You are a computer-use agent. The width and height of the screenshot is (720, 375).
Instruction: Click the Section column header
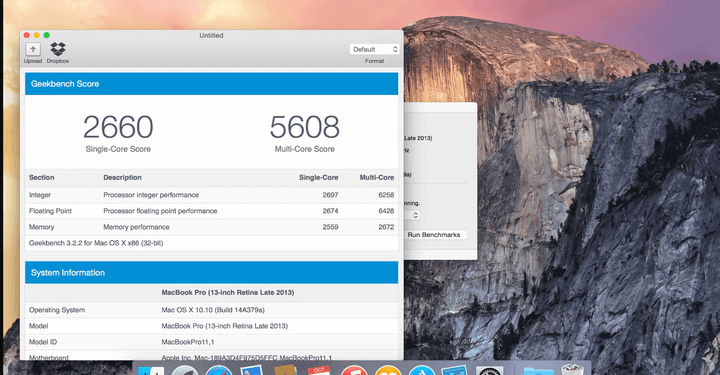[x=41, y=178]
